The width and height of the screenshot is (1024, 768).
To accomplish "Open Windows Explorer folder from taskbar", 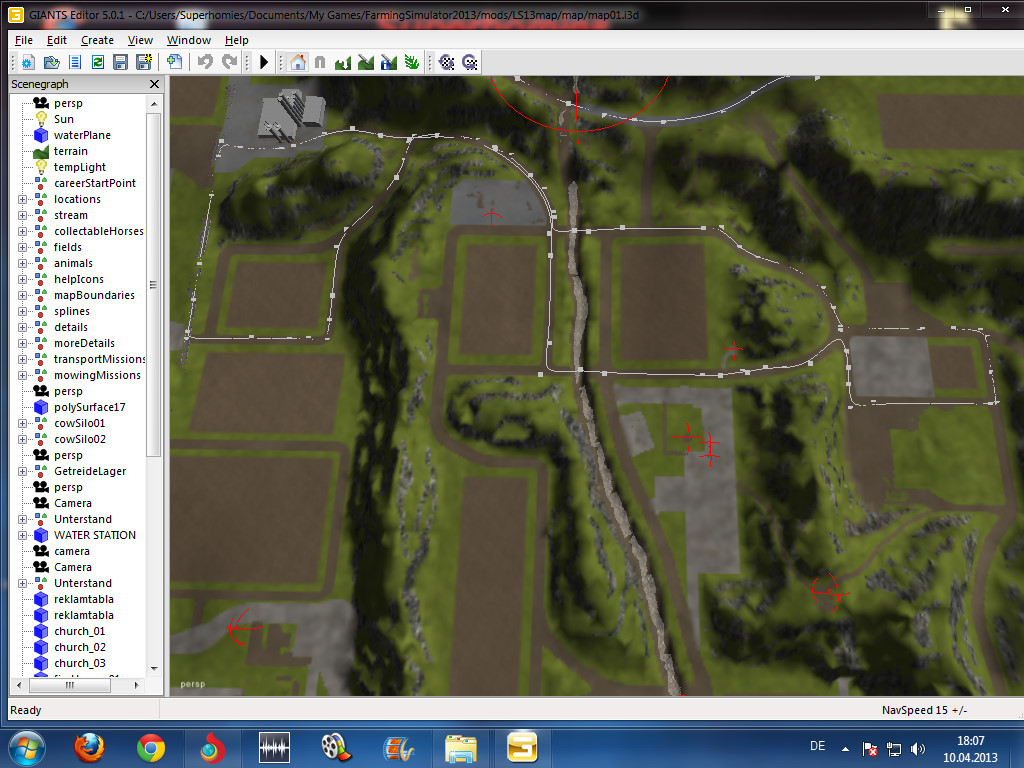I will [x=461, y=748].
